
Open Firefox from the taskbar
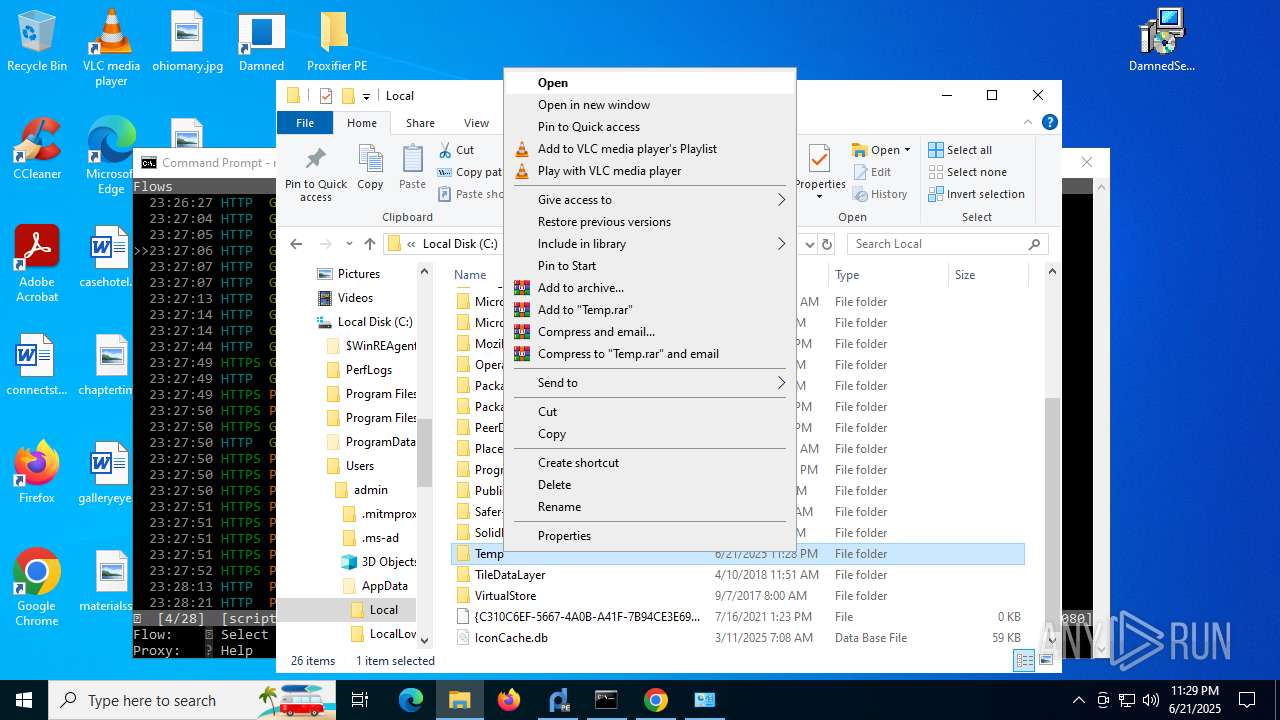tap(509, 700)
